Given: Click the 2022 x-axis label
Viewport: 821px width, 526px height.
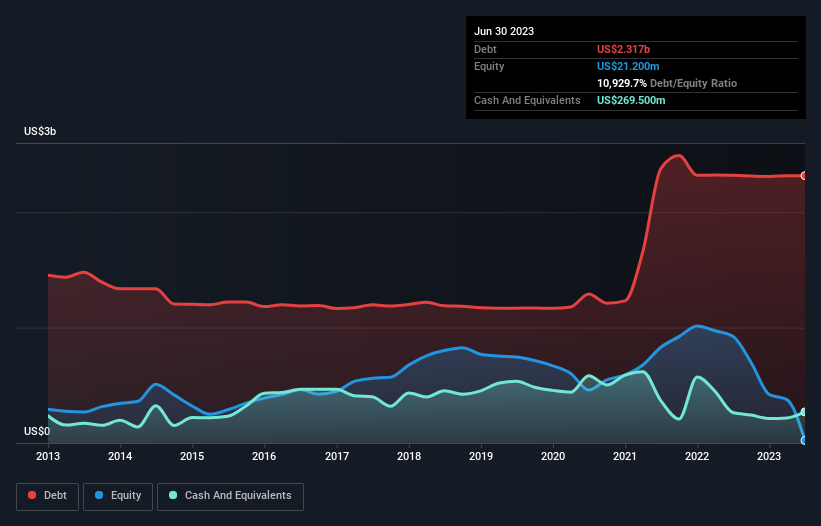Looking at the screenshot, I should pos(697,456).
